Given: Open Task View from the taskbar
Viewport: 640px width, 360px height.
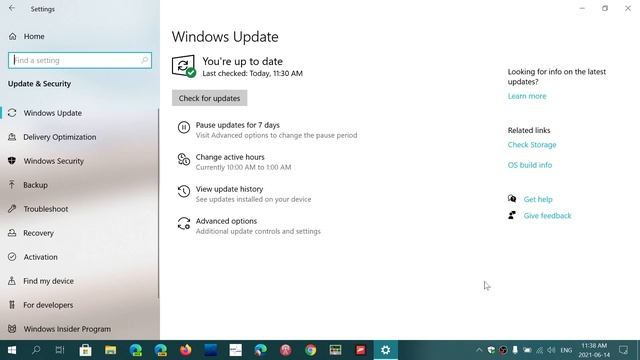Looking at the screenshot, I should pyautogui.click(x=60, y=350).
